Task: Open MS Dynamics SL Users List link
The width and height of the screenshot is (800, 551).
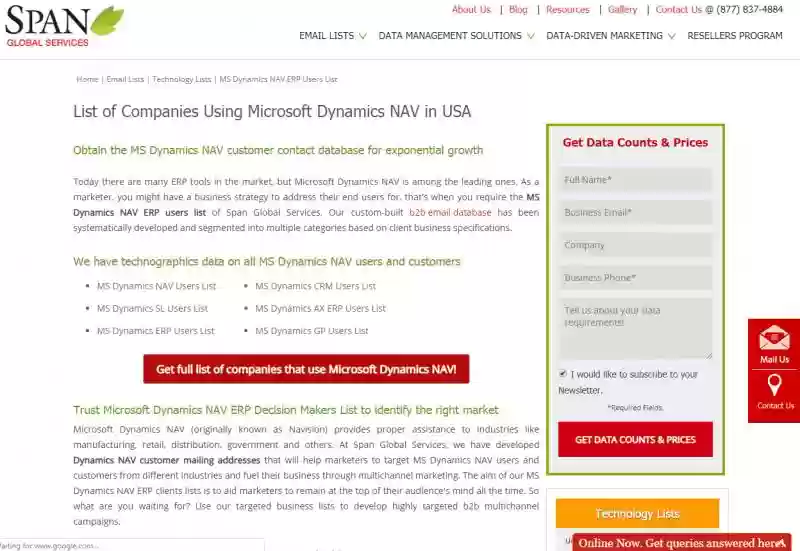Action: pos(153,309)
